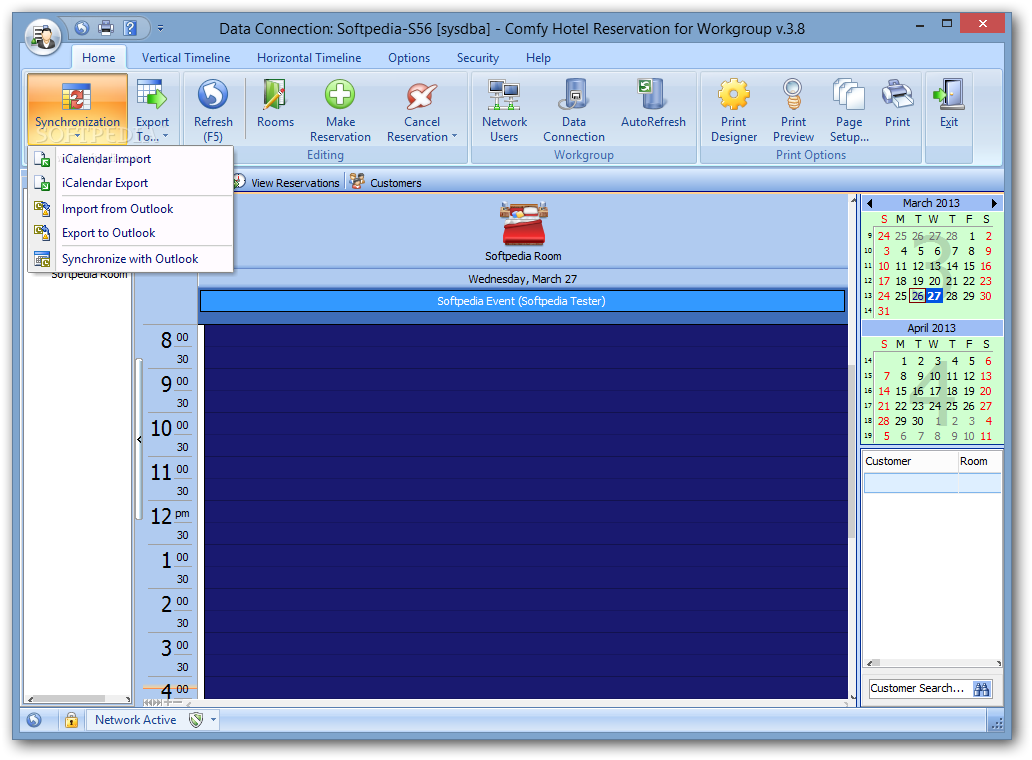Select the Home ribbon tab
Screen dimensions: 1032x760
[99, 58]
